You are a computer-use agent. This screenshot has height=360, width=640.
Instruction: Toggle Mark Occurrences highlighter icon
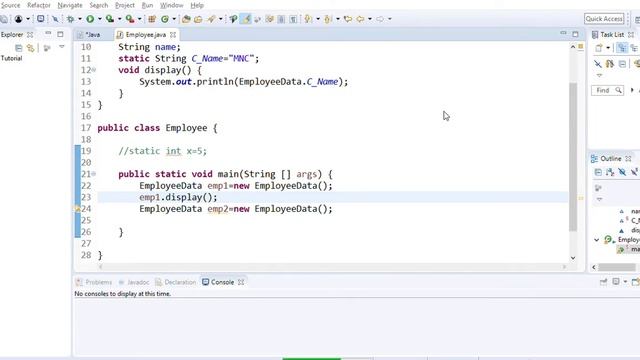(x=246, y=19)
